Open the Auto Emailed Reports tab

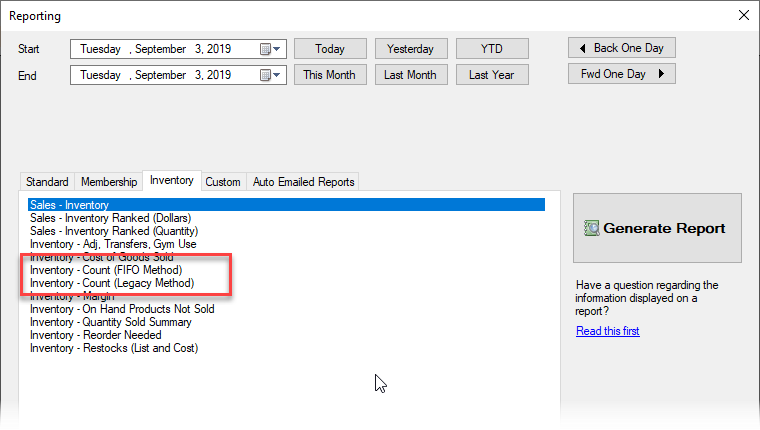tap(303, 182)
